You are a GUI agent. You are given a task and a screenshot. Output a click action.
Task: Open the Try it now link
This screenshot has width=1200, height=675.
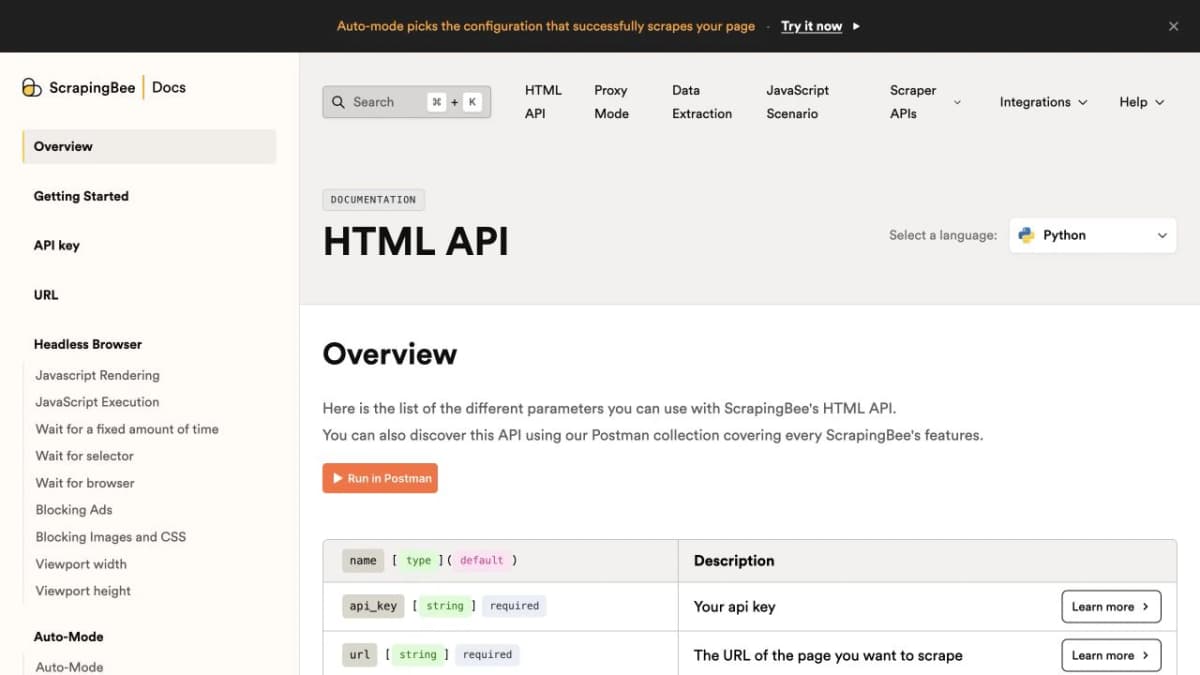tap(811, 26)
